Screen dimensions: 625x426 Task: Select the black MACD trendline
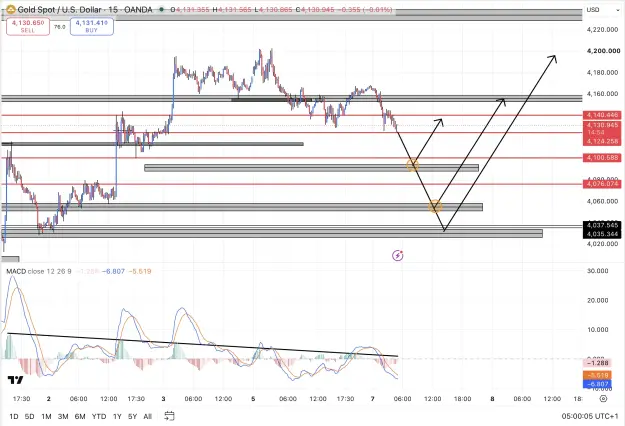pyautogui.click(x=202, y=344)
